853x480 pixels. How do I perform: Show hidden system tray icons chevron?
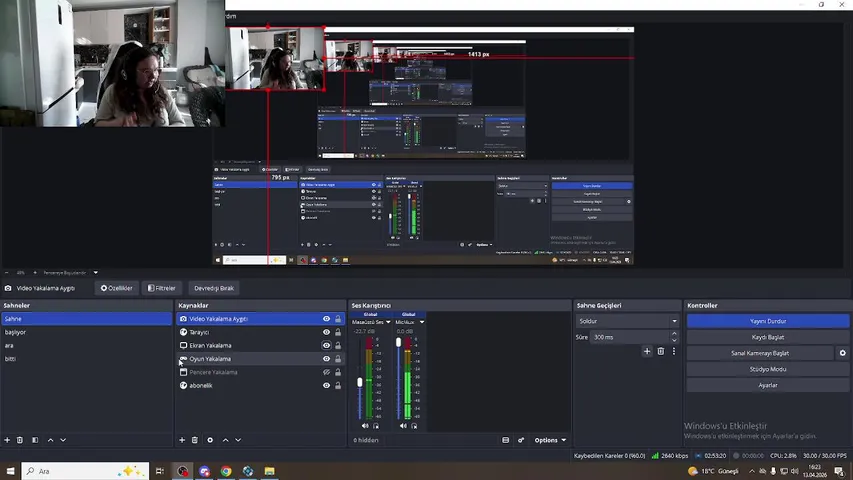click(752, 471)
